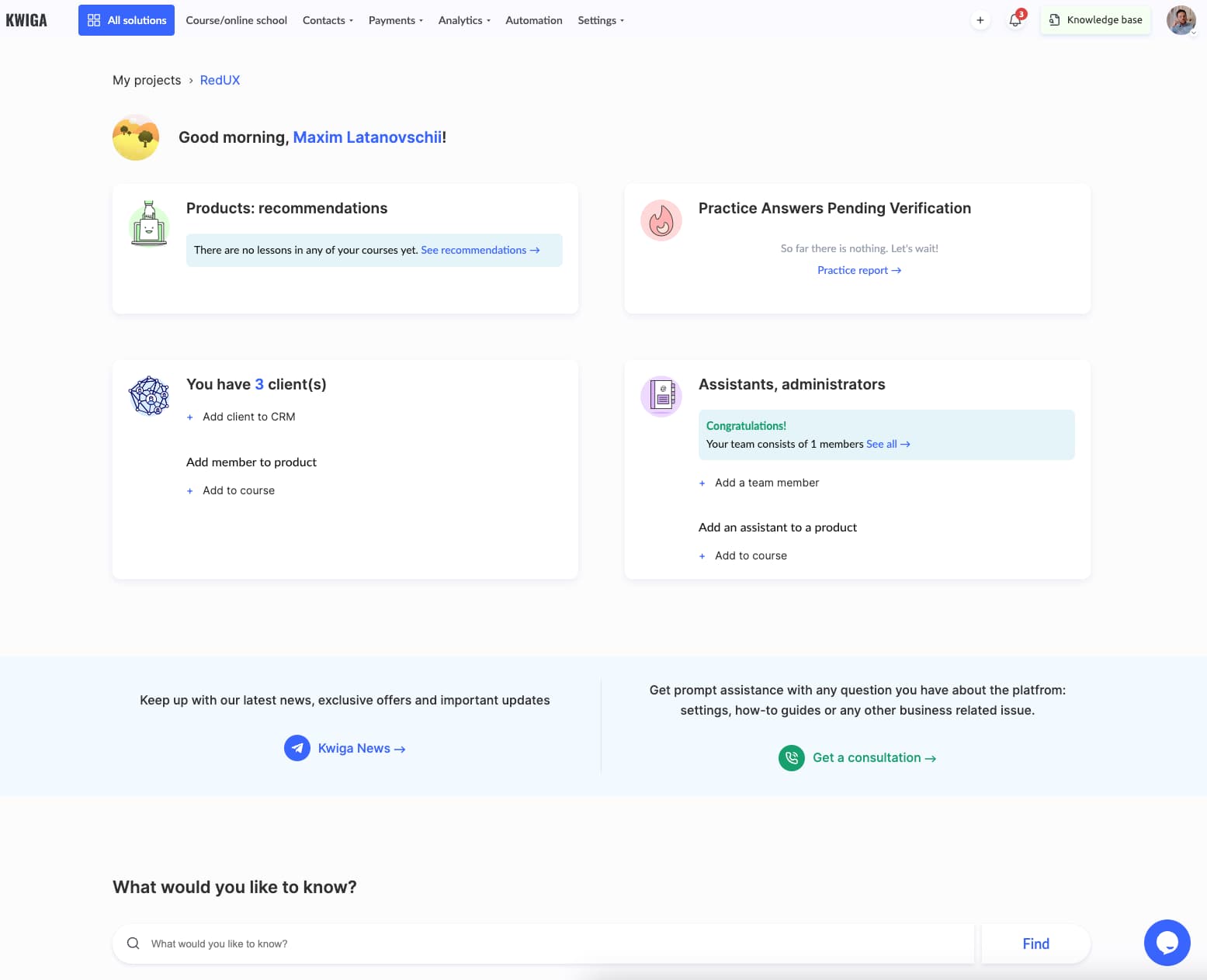
Task: Expand the Settings dropdown menu
Action: 600,20
